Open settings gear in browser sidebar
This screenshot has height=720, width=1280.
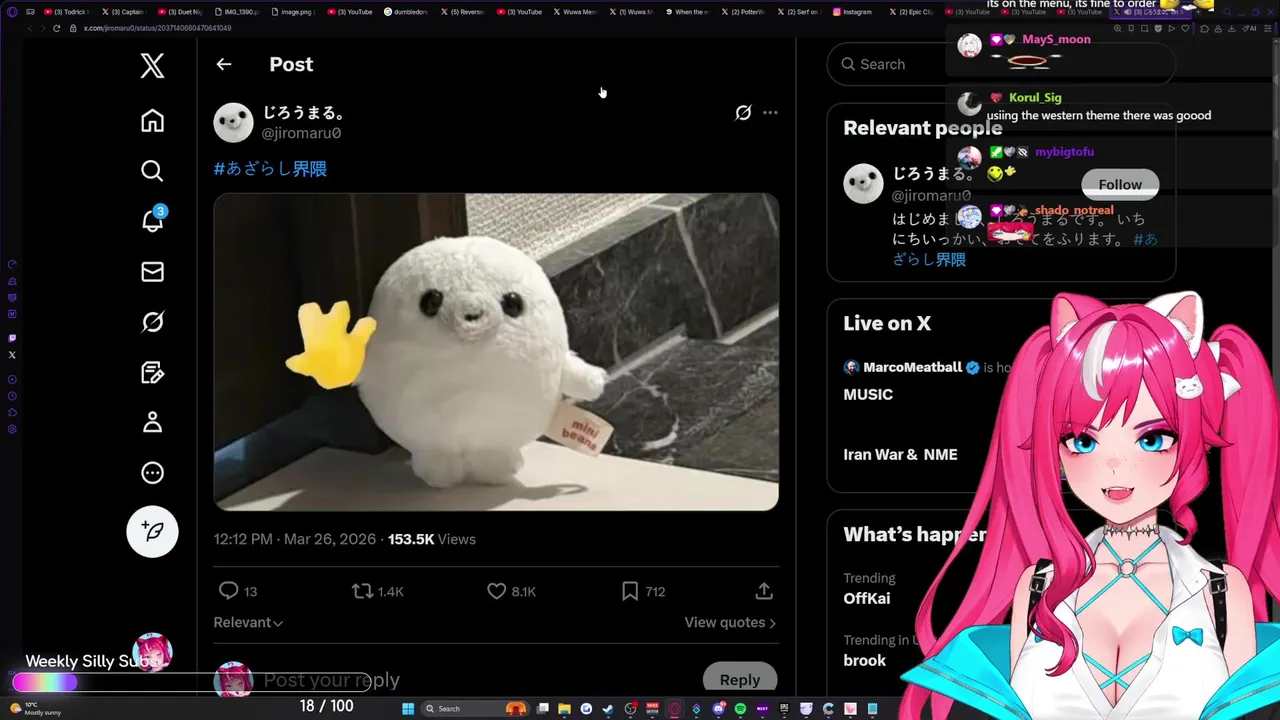(12, 429)
